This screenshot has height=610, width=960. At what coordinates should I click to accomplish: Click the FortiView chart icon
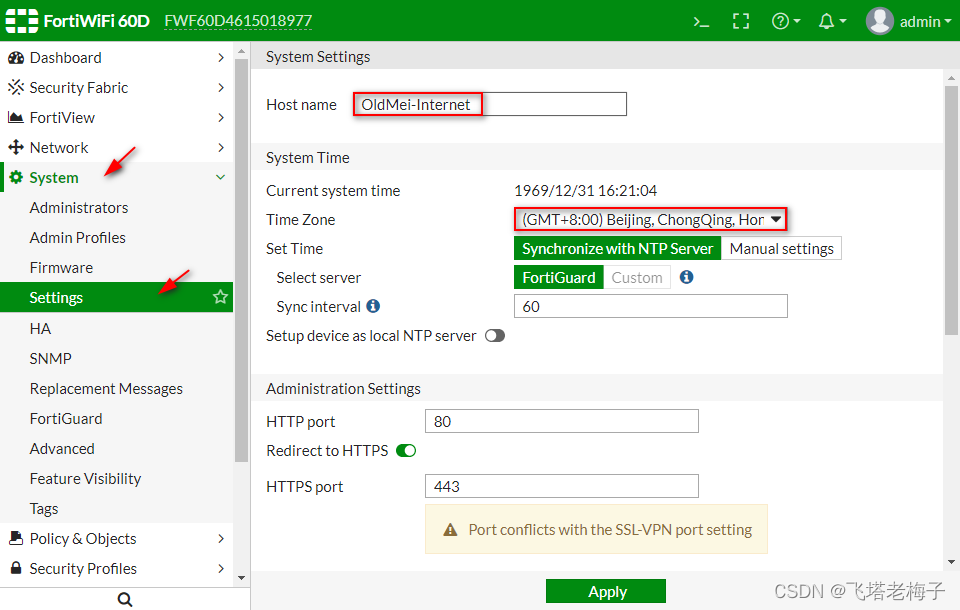click(x=16, y=117)
